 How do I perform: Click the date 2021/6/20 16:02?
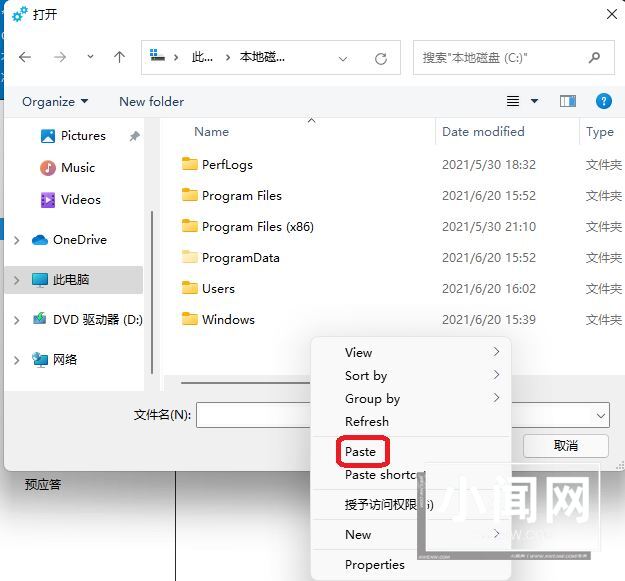coord(489,289)
